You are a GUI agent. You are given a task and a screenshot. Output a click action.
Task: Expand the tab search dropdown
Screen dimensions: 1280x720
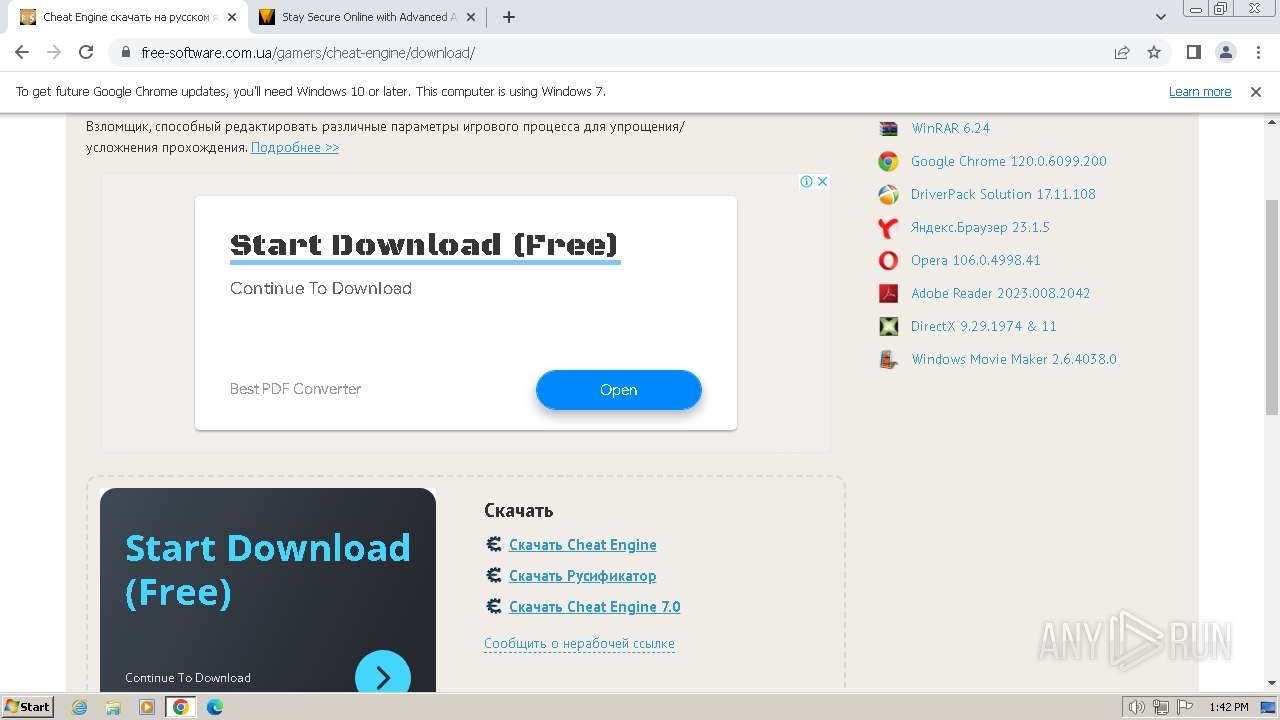(x=1160, y=17)
